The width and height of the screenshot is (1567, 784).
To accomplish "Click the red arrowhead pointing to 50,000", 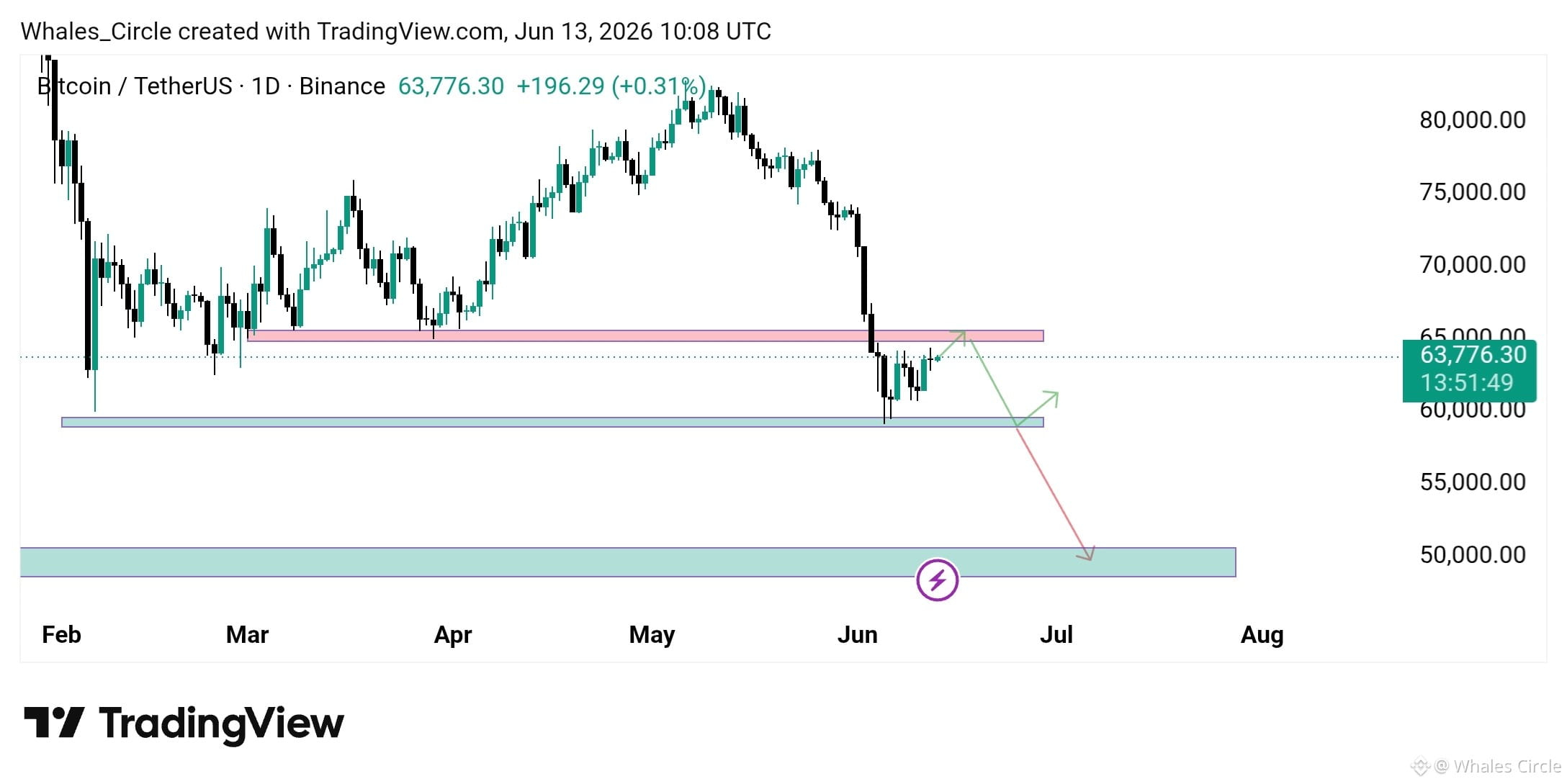I will [1086, 553].
